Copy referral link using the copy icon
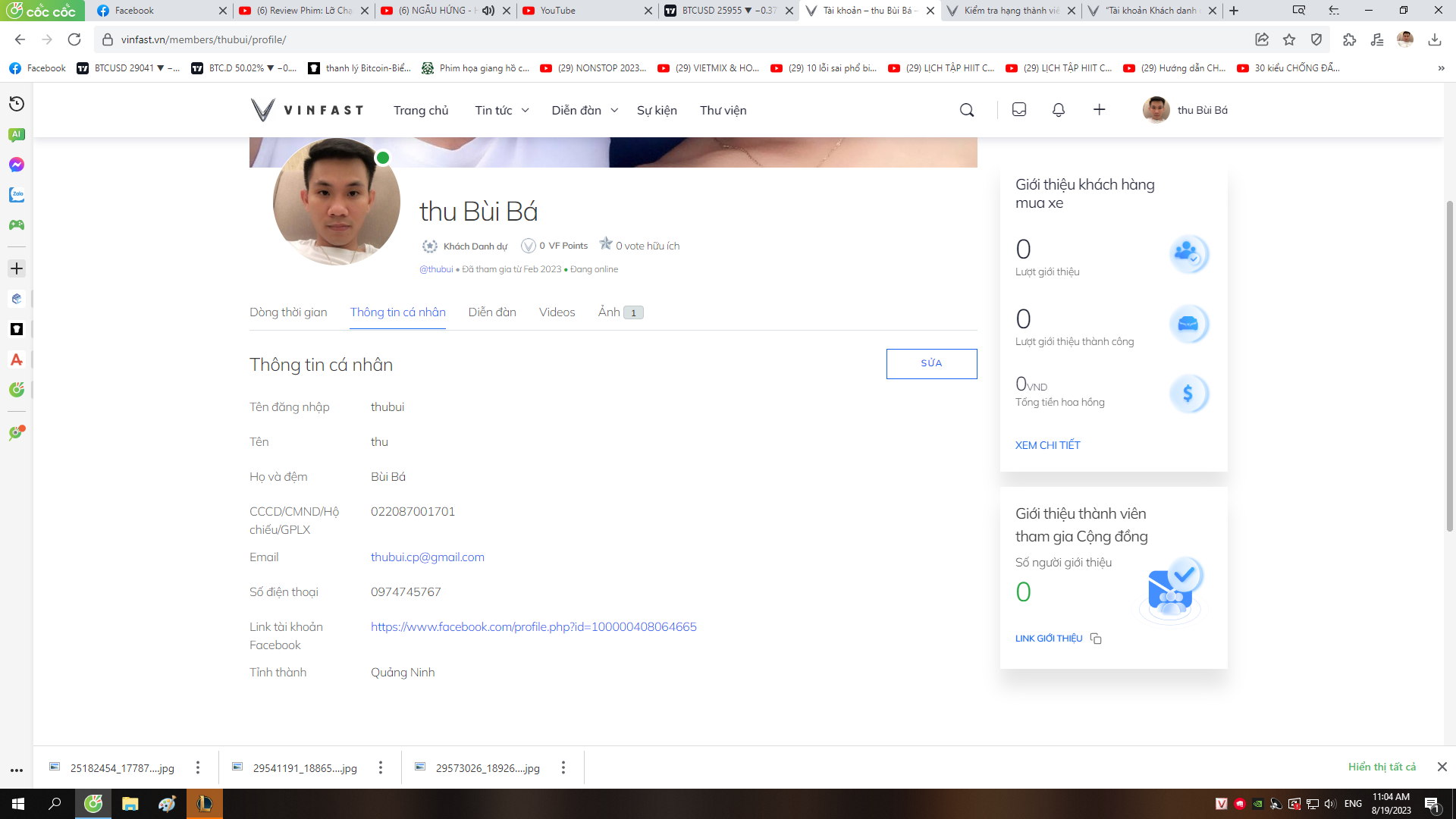Screen dimensions: 1456x819 [1096, 639]
